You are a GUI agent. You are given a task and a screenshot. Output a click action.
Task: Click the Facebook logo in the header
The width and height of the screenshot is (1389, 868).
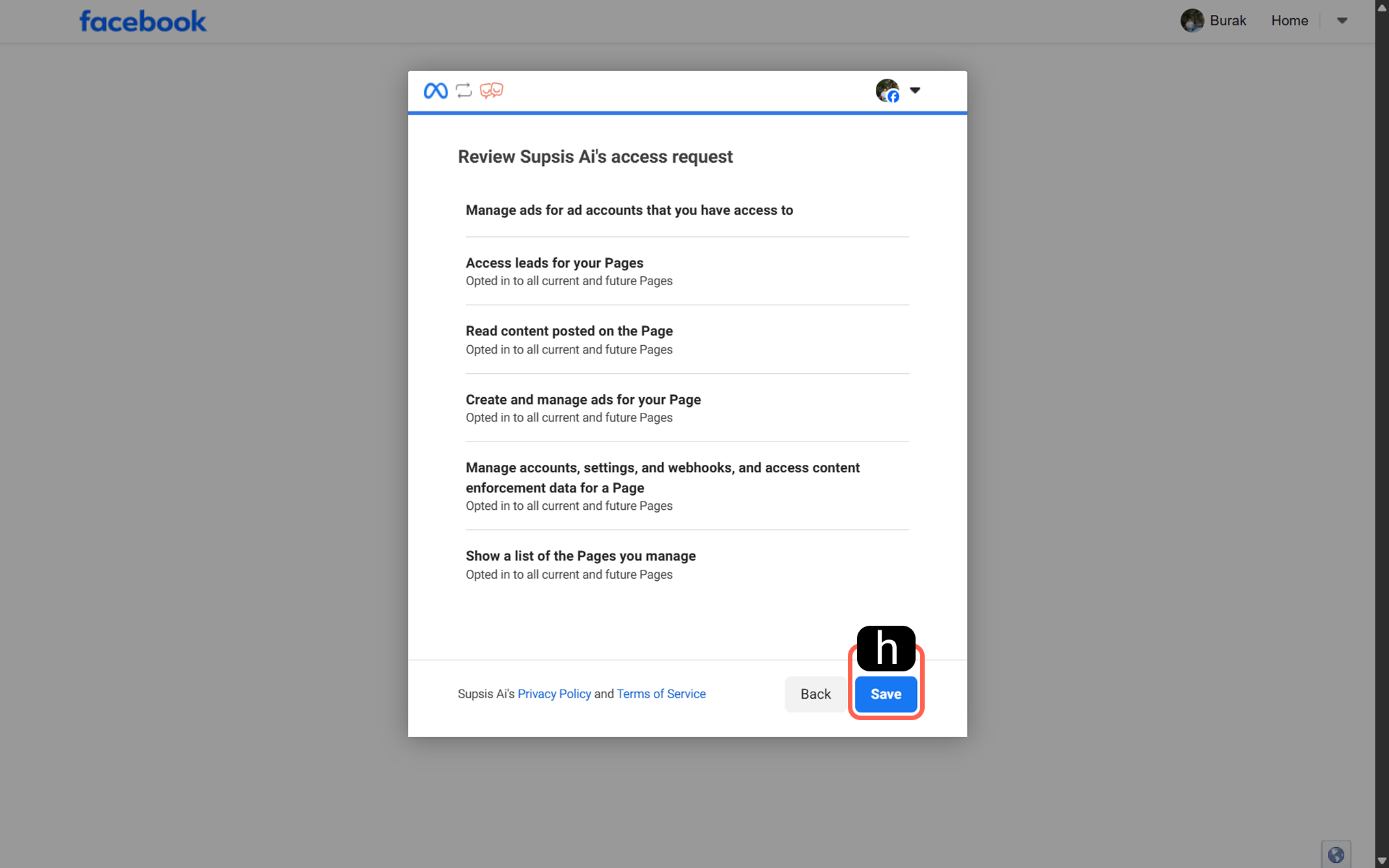tap(143, 21)
